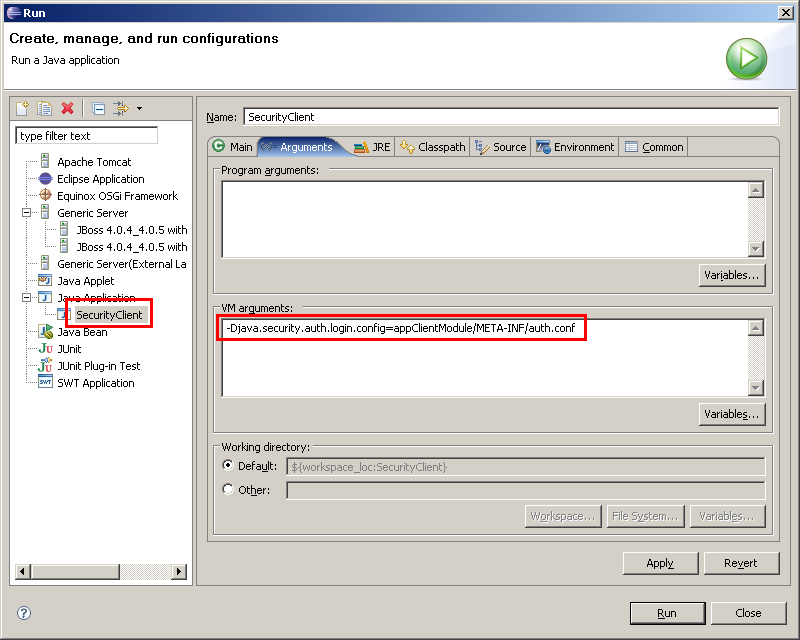The height and width of the screenshot is (640, 800).
Task: Open the help question mark icon
Action: point(24,613)
